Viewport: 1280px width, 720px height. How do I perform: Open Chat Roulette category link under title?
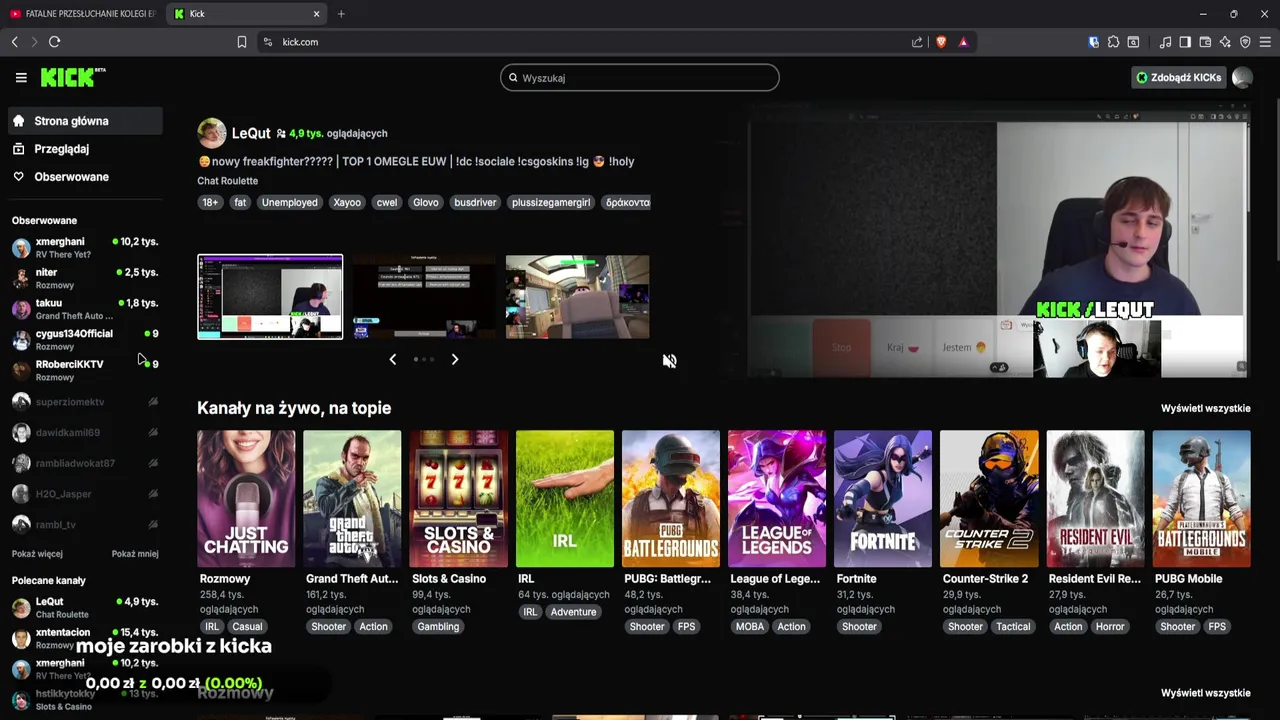point(227,181)
